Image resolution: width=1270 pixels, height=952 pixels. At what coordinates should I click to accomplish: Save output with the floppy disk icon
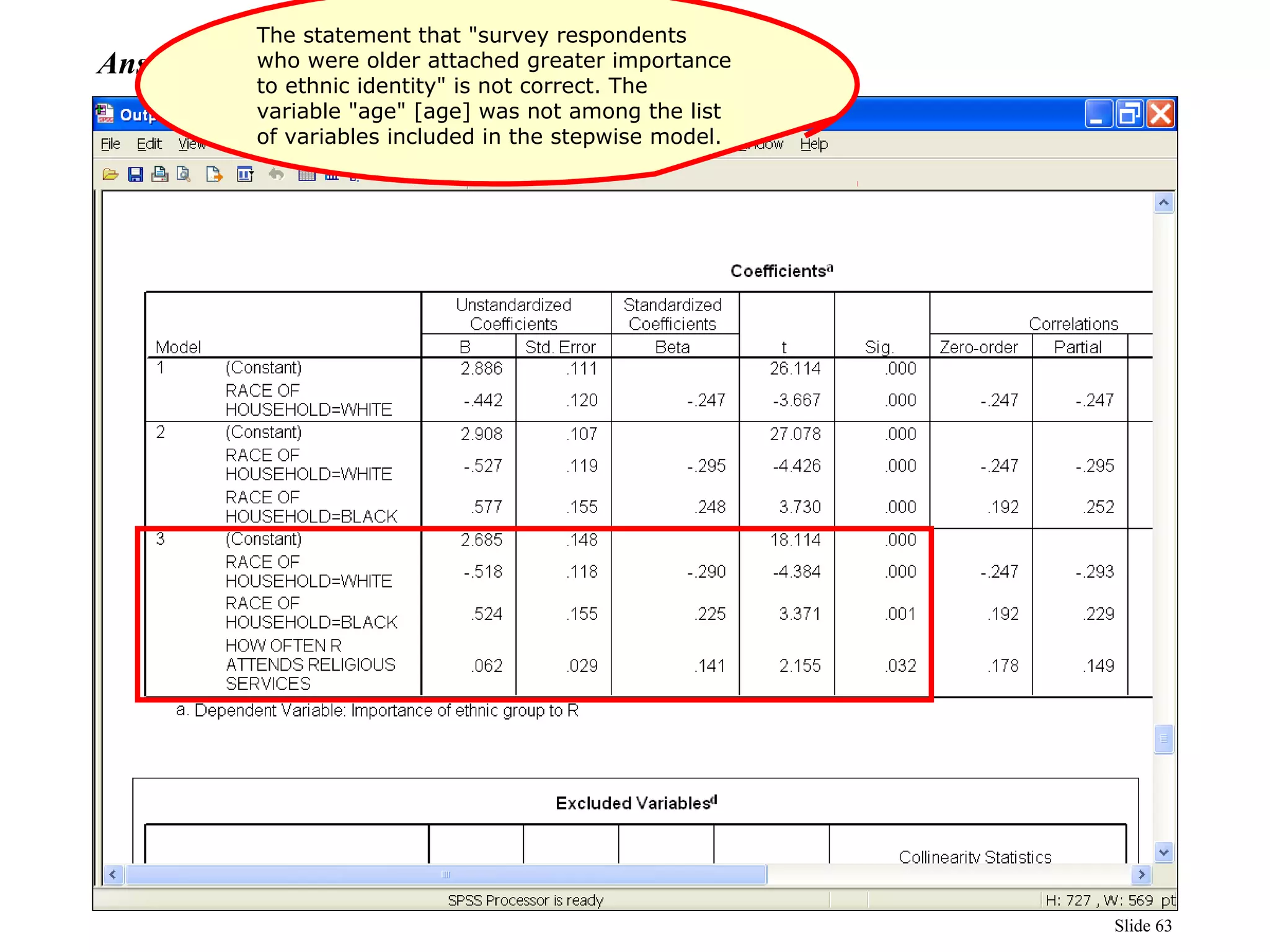pos(135,175)
